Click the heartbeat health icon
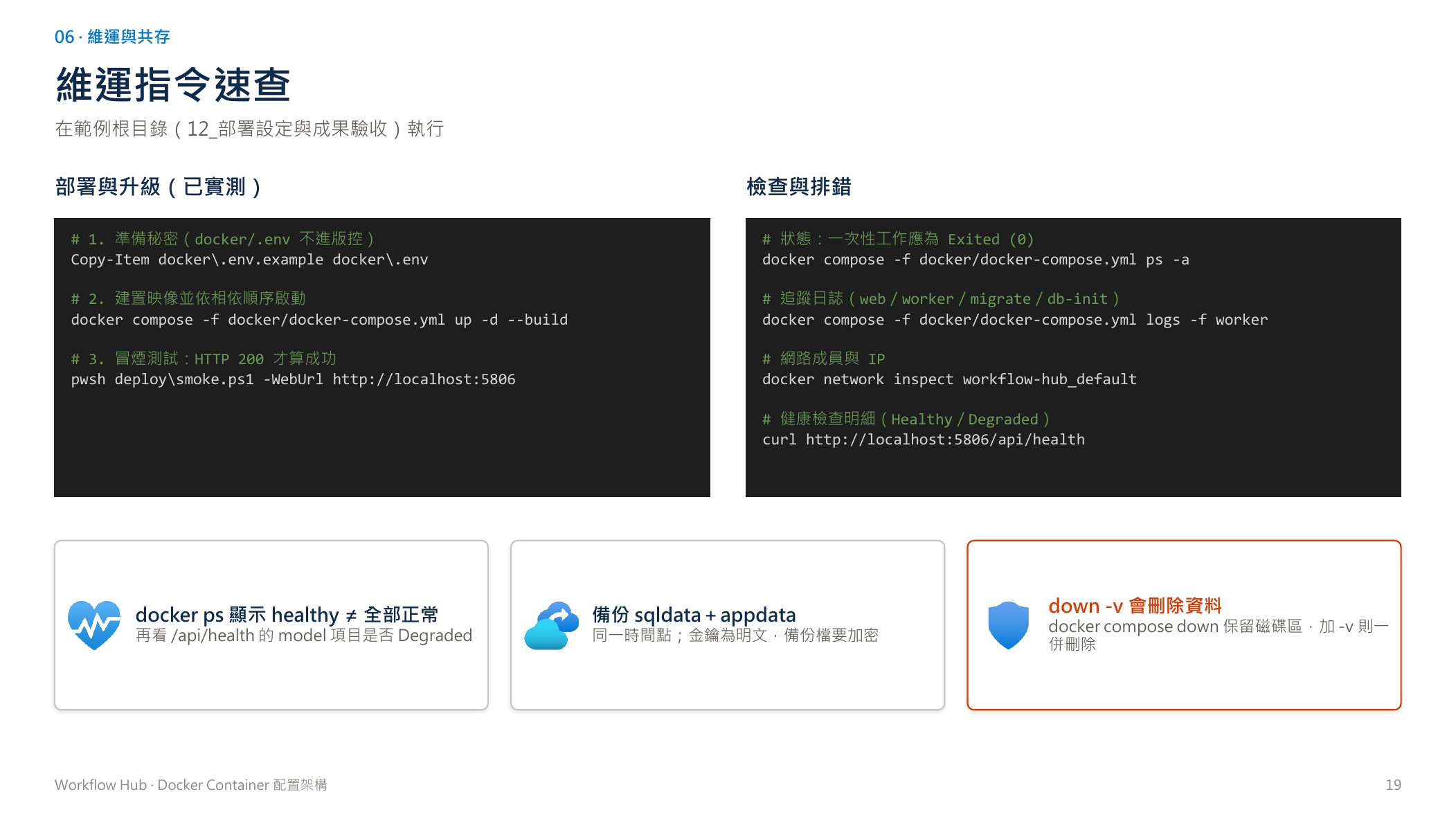The image size is (1456, 819). (x=94, y=625)
